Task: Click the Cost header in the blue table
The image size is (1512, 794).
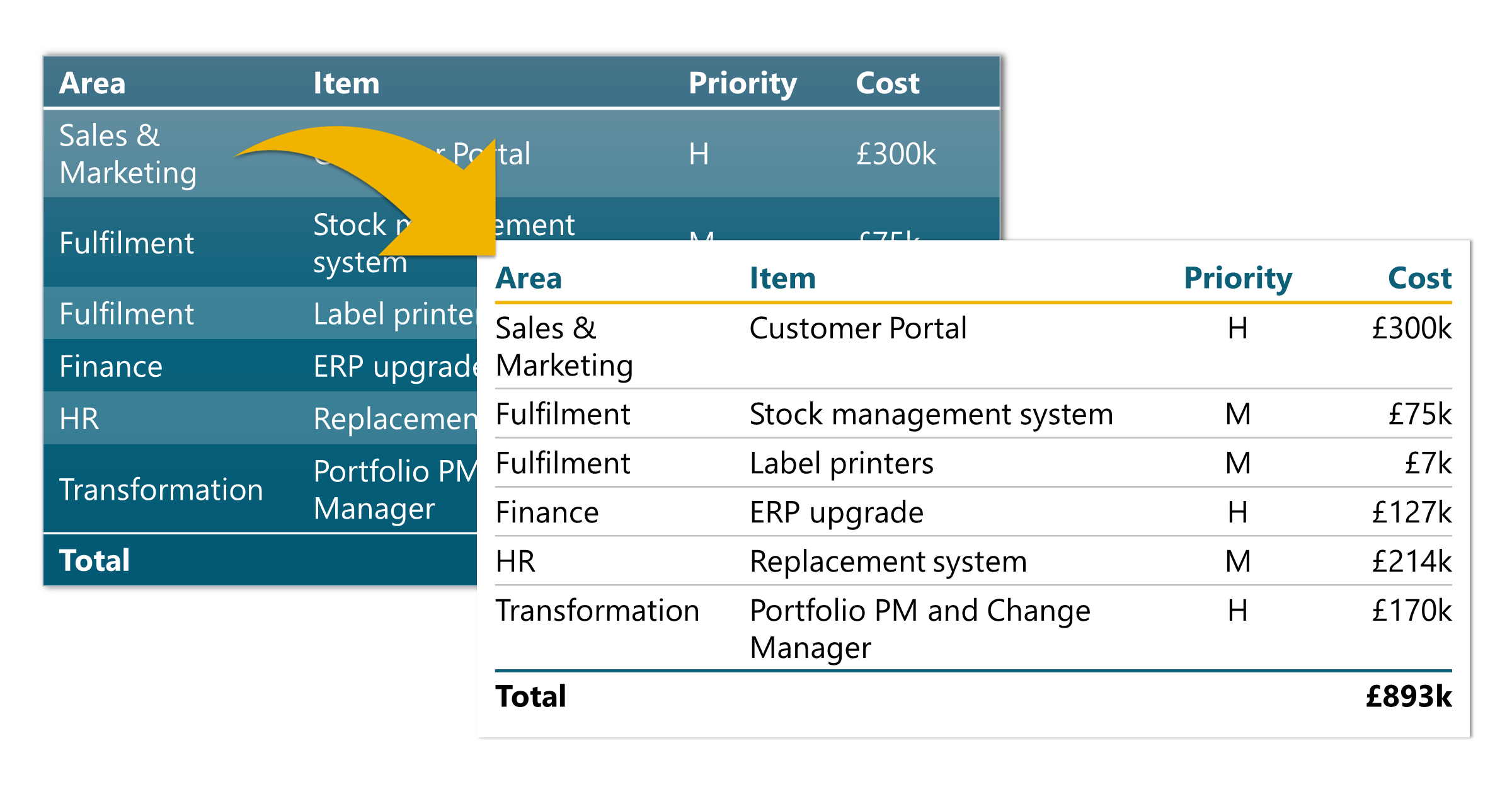Action: coord(887,83)
